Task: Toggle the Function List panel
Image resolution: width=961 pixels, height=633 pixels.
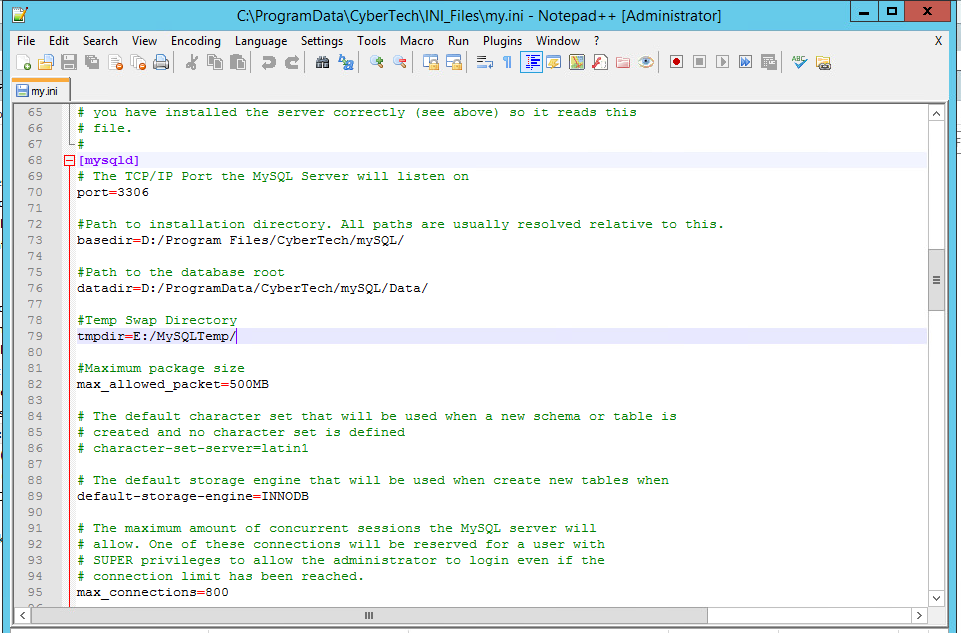Action: (x=600, y=62)
